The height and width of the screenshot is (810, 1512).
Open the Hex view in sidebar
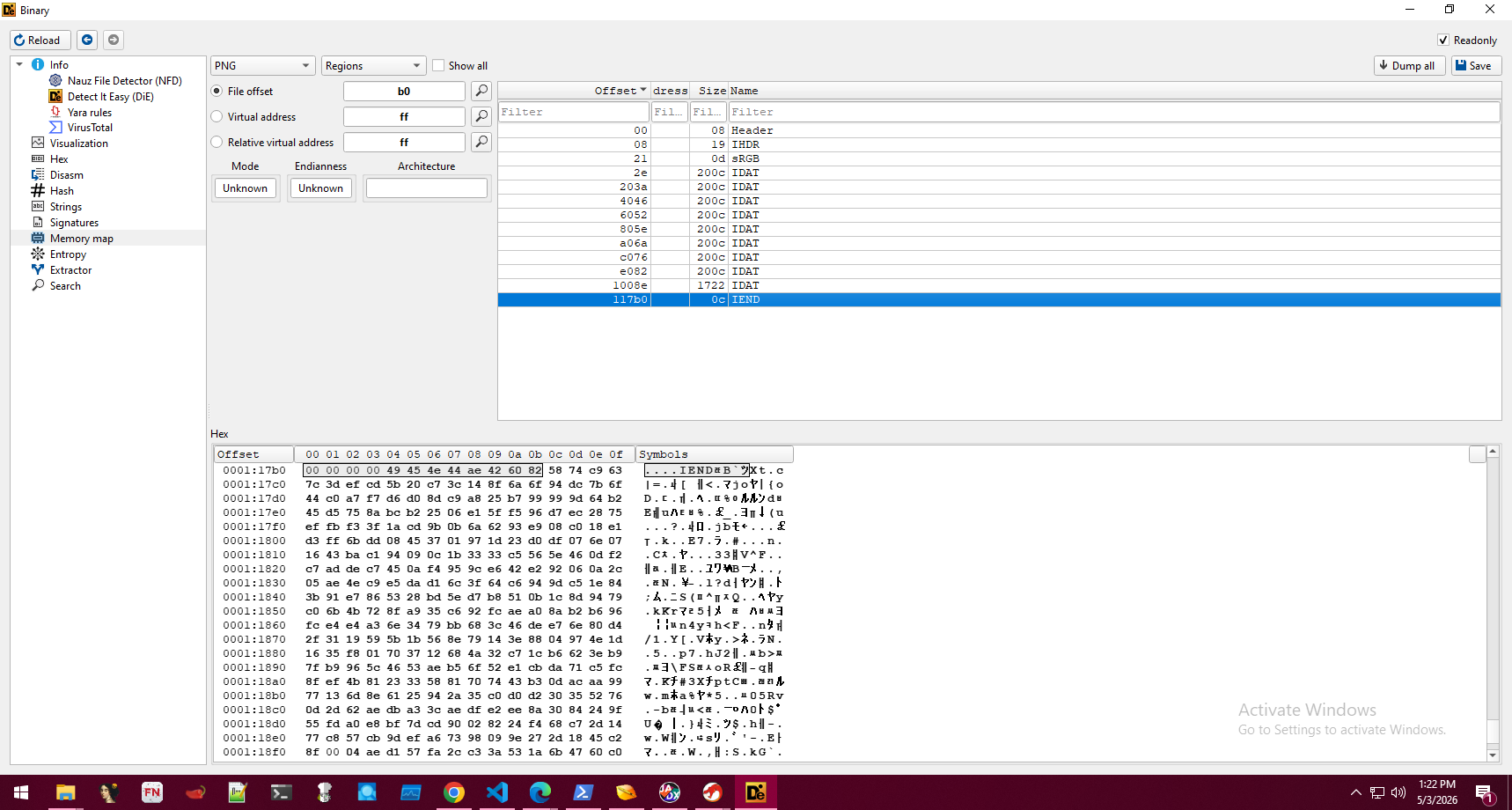pos(58,159)
